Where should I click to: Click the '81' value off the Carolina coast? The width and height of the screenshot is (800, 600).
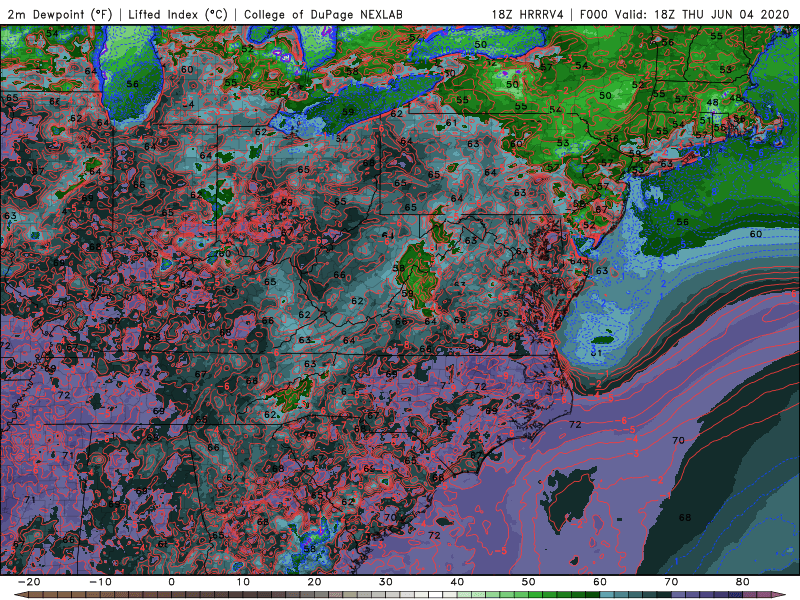[x=596, y=353]
